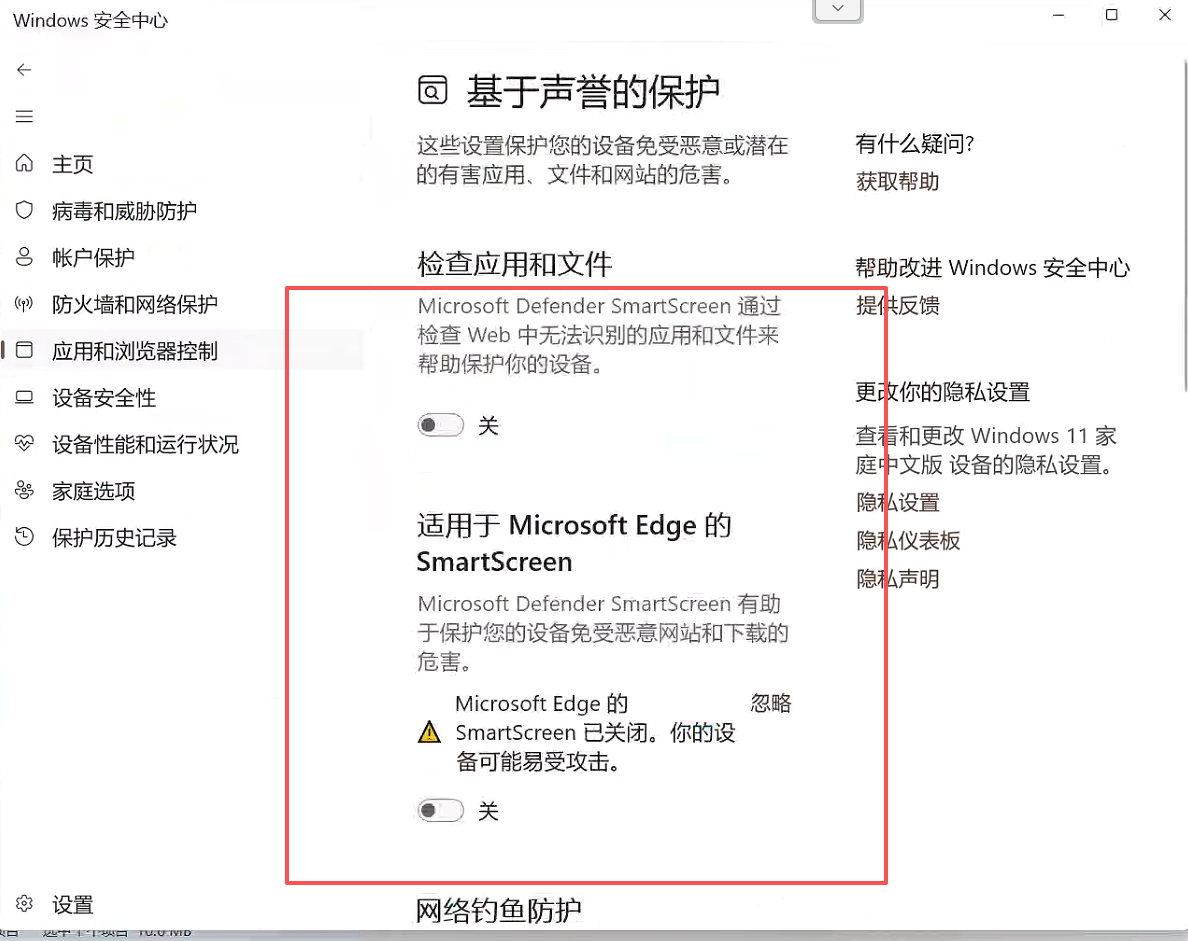This screenshot has width=1188, height=941.
Task: Enable the 检查应用和文件 toggle switch
Action: 441,426
